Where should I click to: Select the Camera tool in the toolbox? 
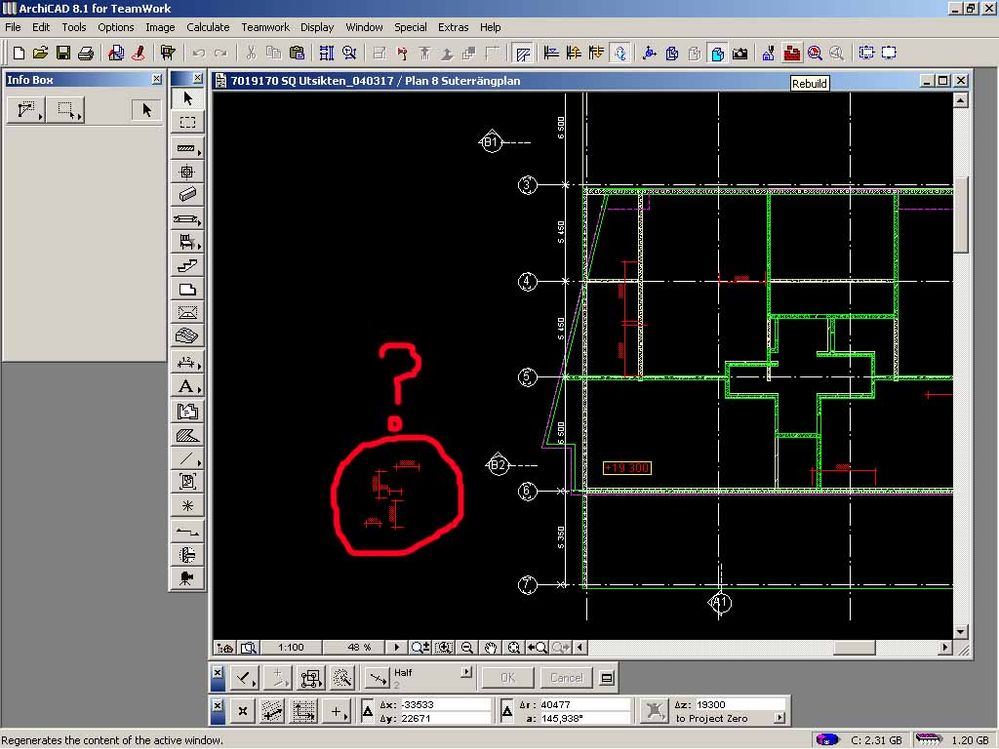point(187,578)
